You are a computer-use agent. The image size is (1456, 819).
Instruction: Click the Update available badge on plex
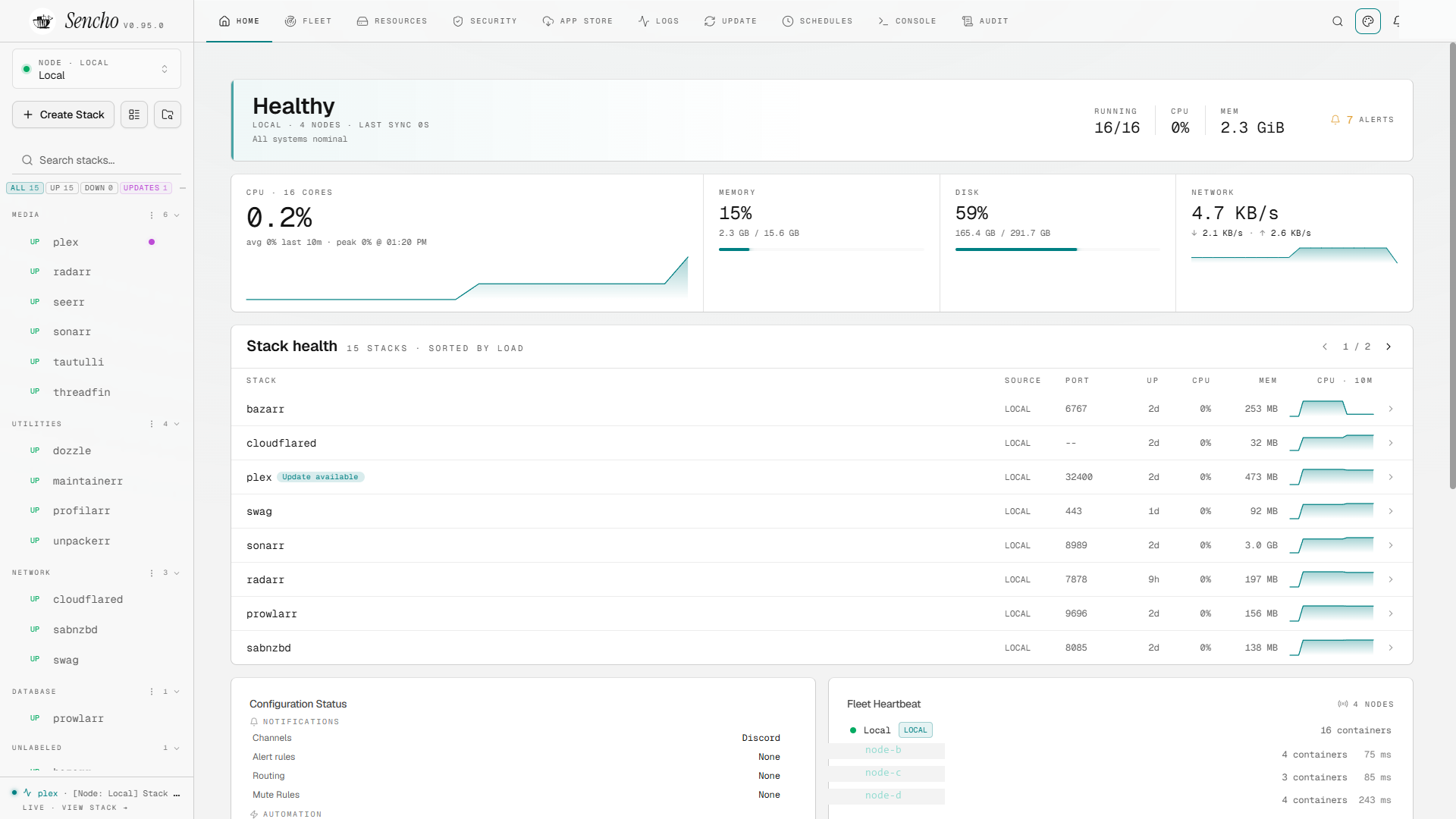[320, 477]
